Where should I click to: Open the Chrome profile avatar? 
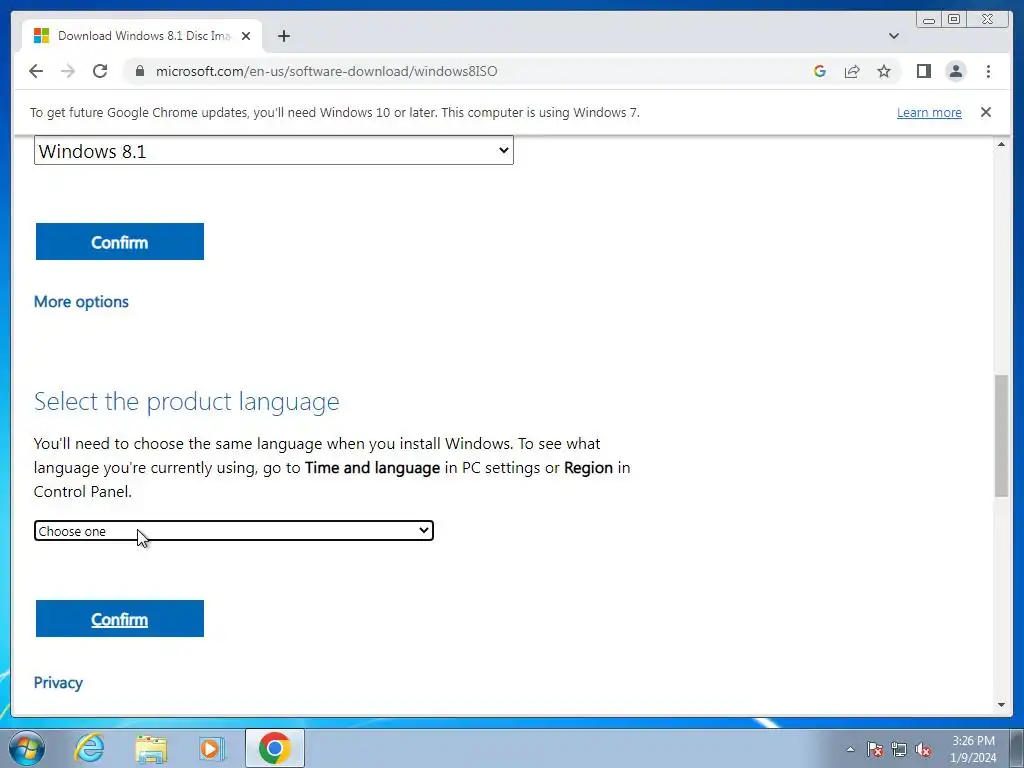955,71
